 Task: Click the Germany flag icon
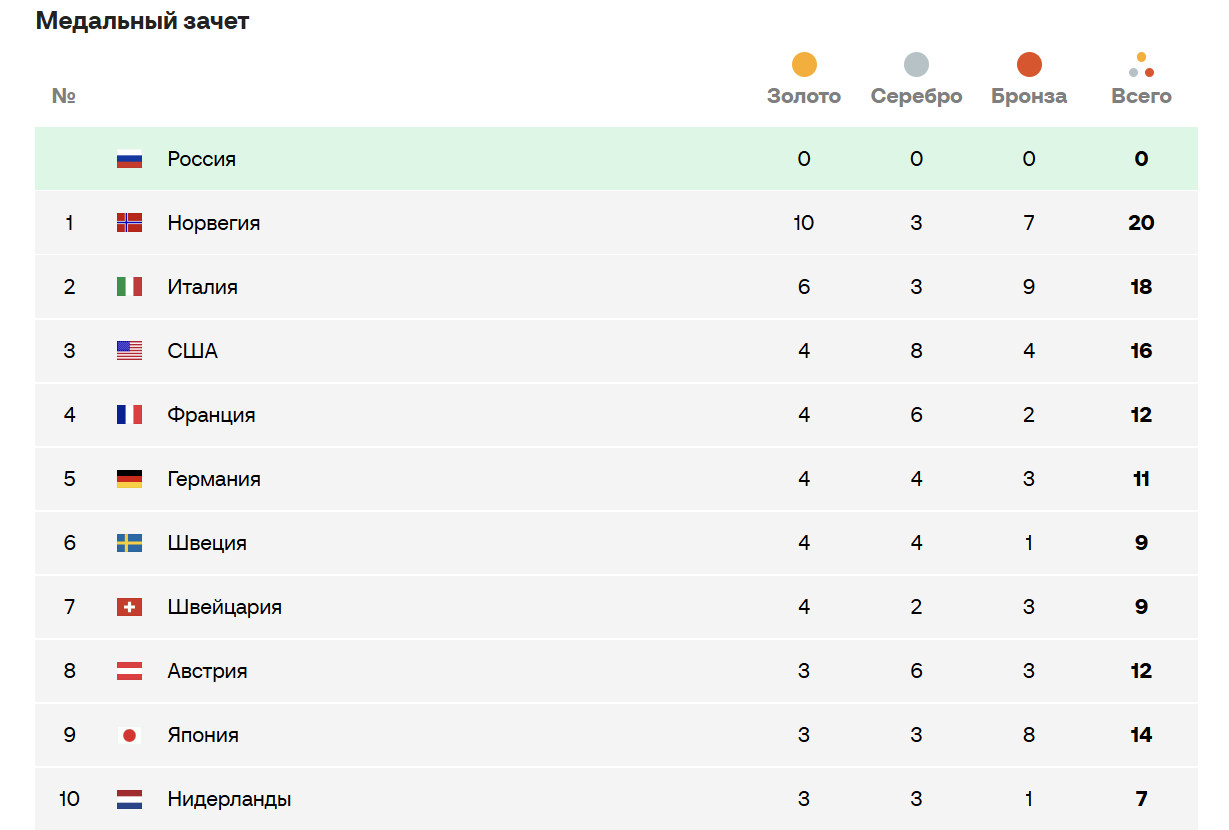(129, 479)
